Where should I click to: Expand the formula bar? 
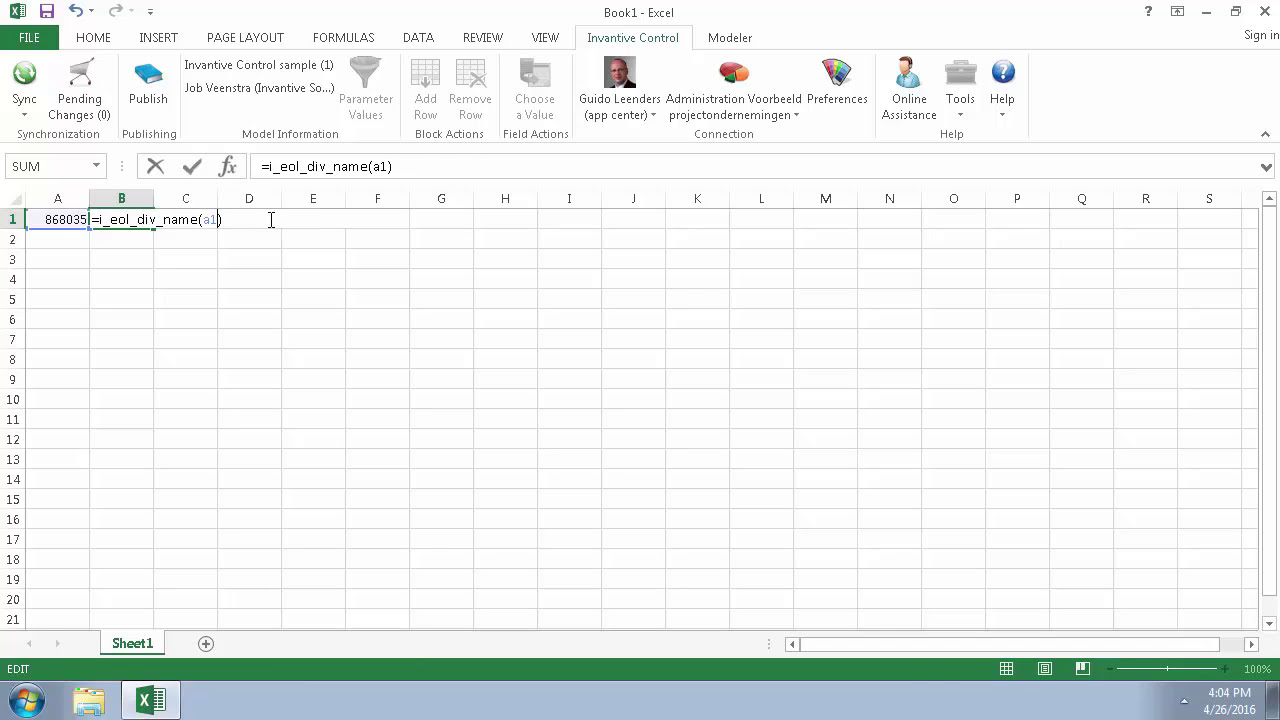(1266, 167)
